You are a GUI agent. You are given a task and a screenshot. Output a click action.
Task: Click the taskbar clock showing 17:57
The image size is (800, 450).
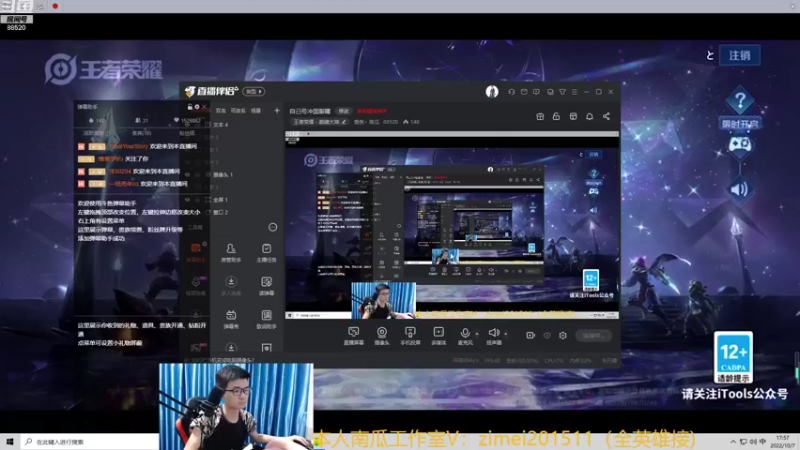[783, 442]
